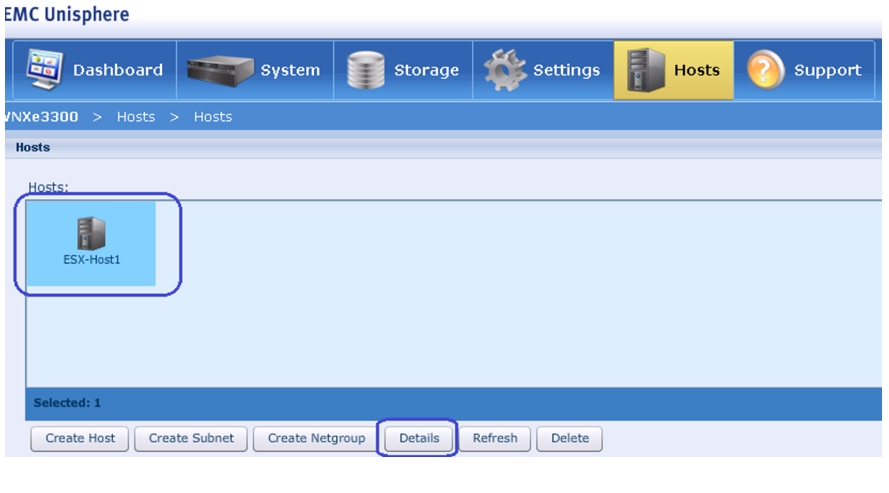Open the Dashboard tab label
889x493 pixels.
pyautogui.click(x=118, y=70)
